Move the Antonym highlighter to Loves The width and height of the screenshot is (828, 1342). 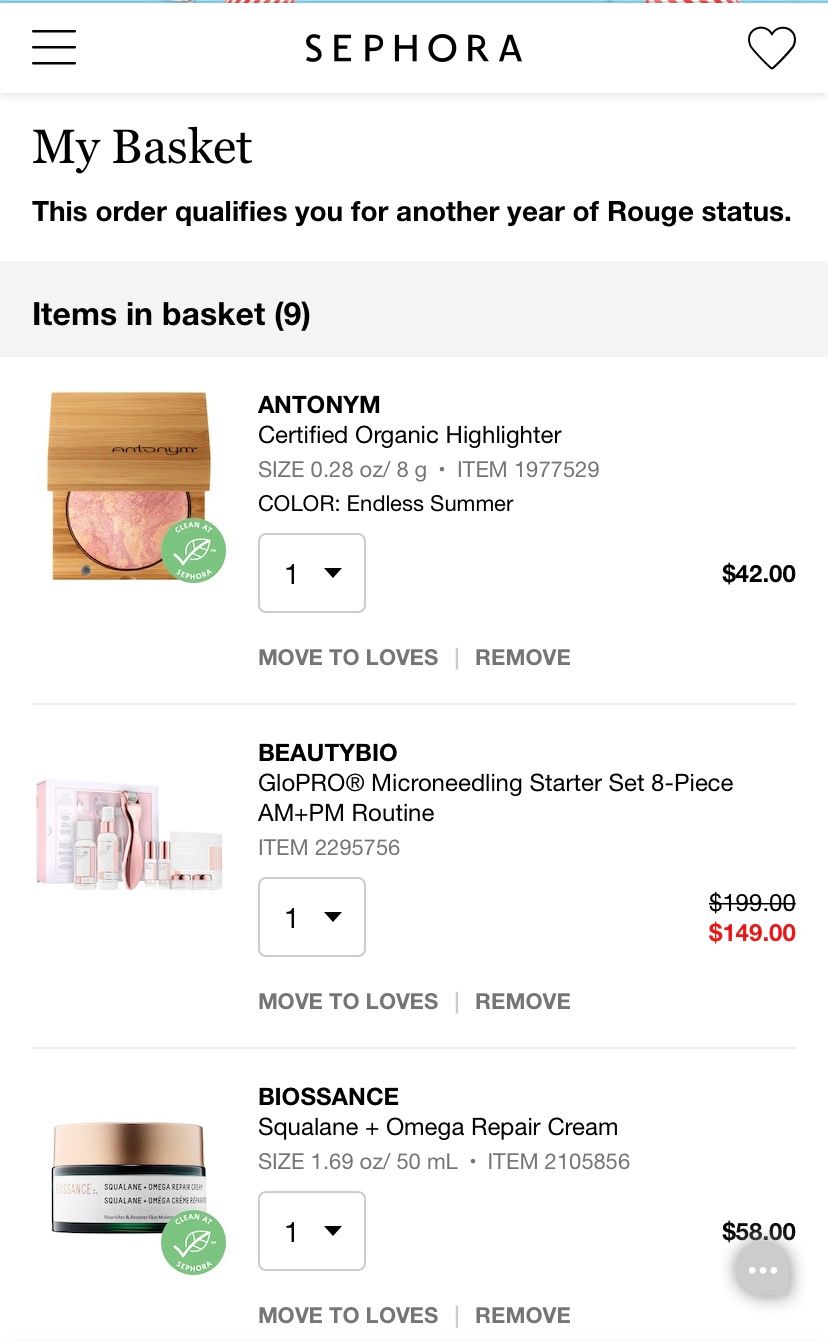point(347,657)
